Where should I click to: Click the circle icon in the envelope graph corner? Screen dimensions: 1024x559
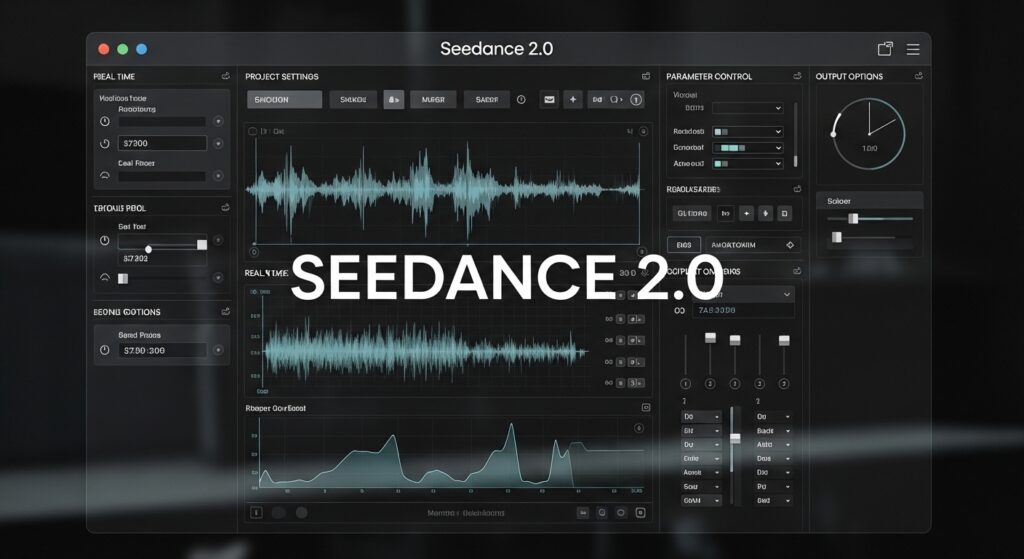point(639,429)
